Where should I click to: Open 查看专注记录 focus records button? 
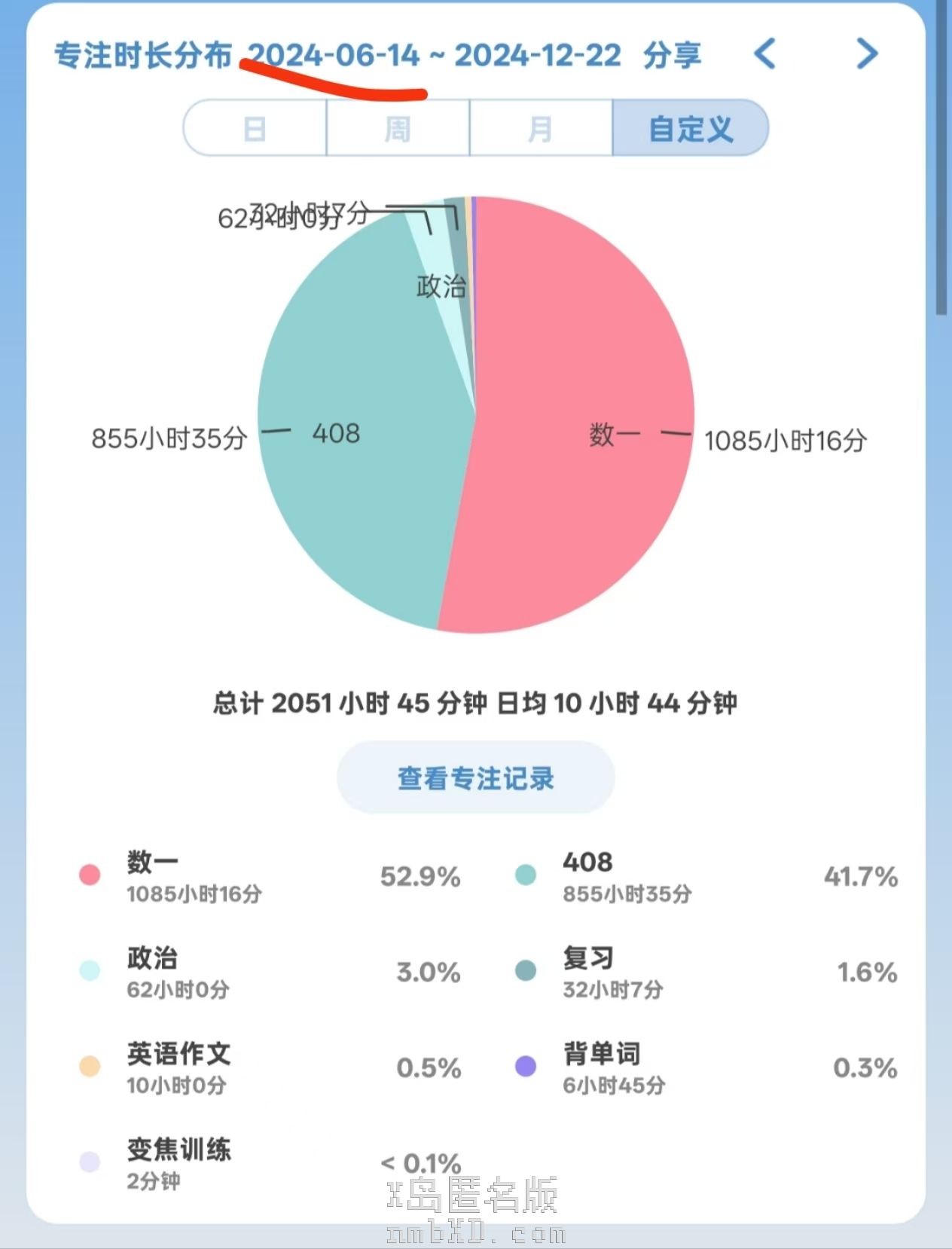[x=475, y=778]
